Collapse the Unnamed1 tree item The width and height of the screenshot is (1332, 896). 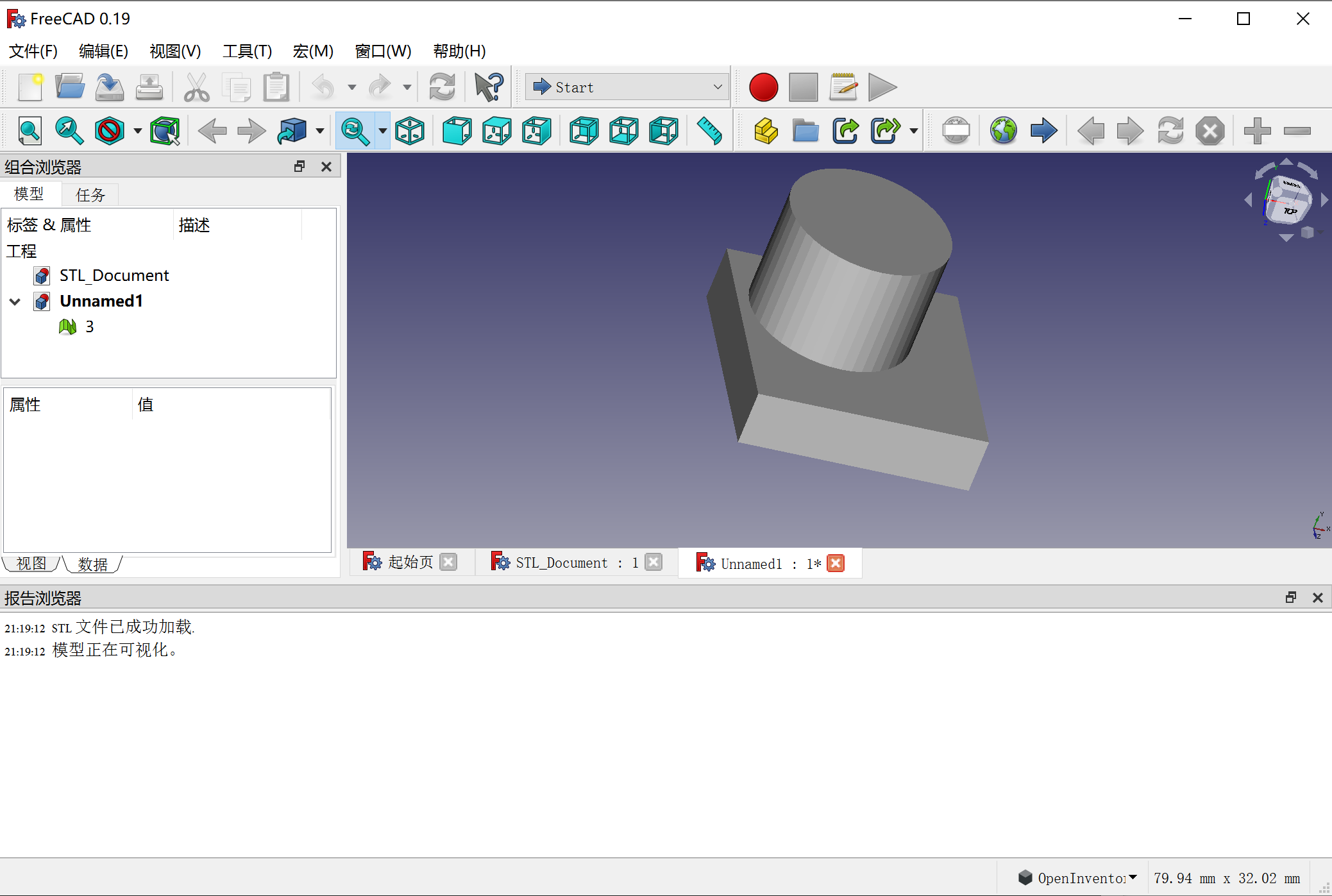tap(15, 301)
